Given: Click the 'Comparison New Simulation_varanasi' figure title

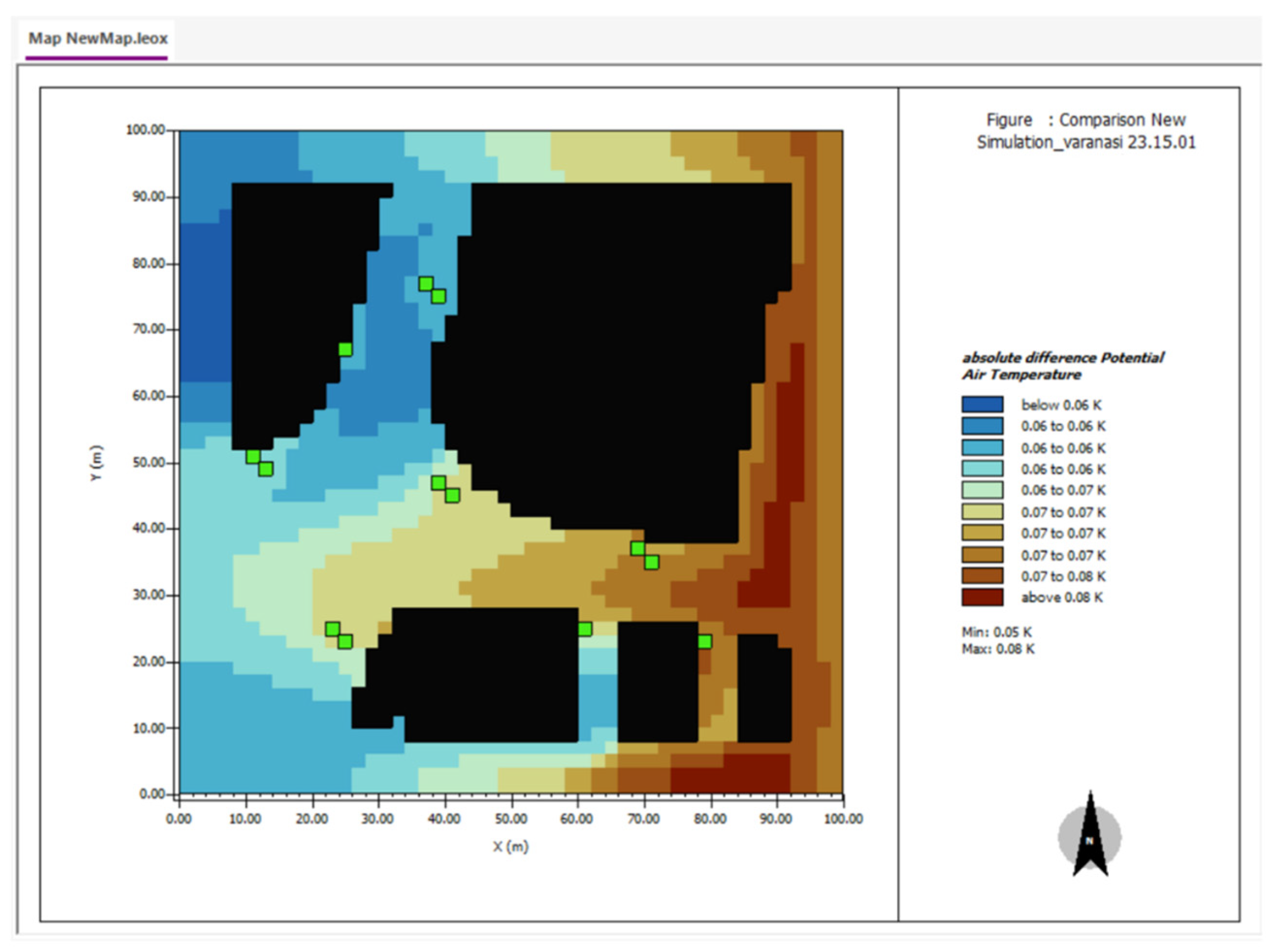Looking at the screenshot, I should [x=1086, y=131].
